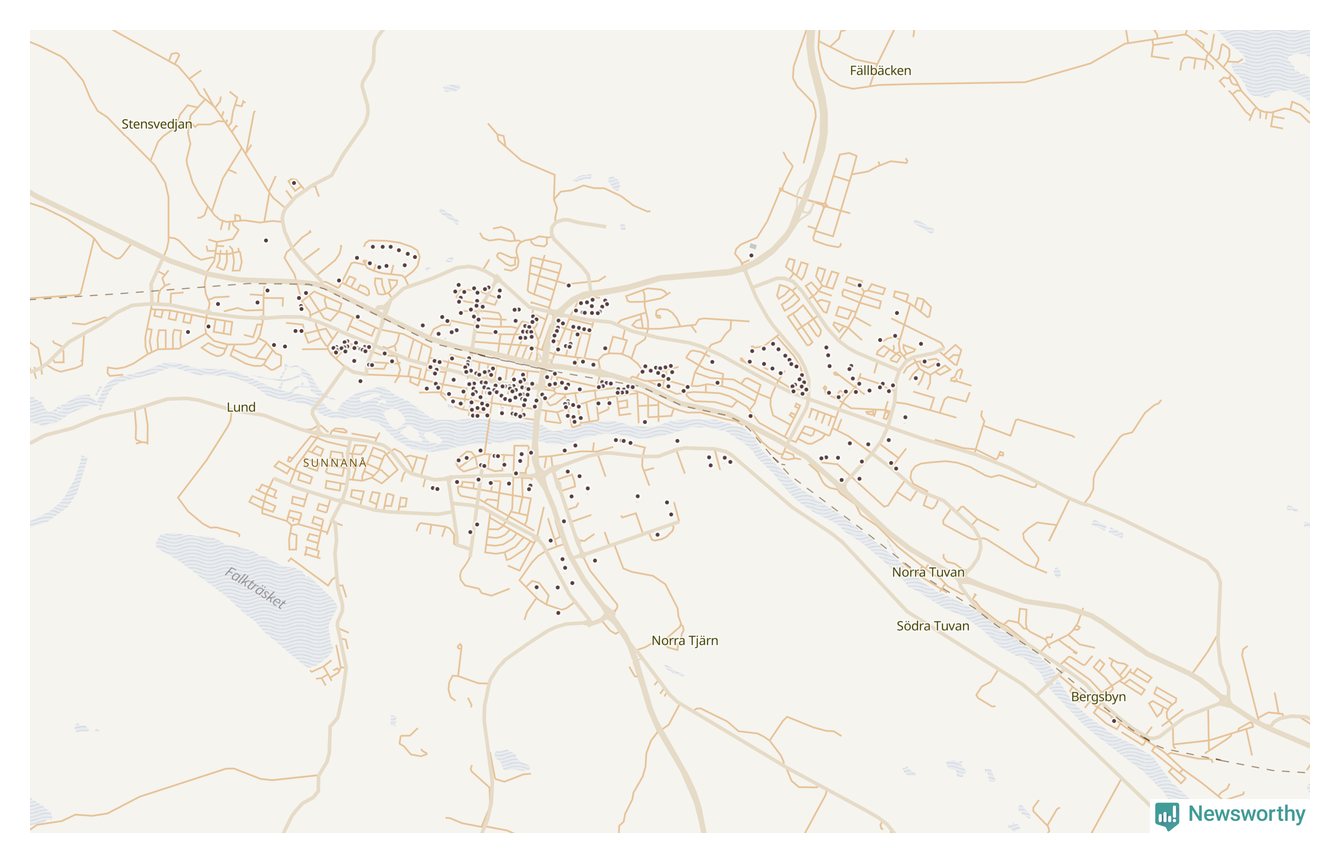Click the grey square marker by northern interchange
The height and width of the screenshot is (863, 1340).
click(753, 246)
